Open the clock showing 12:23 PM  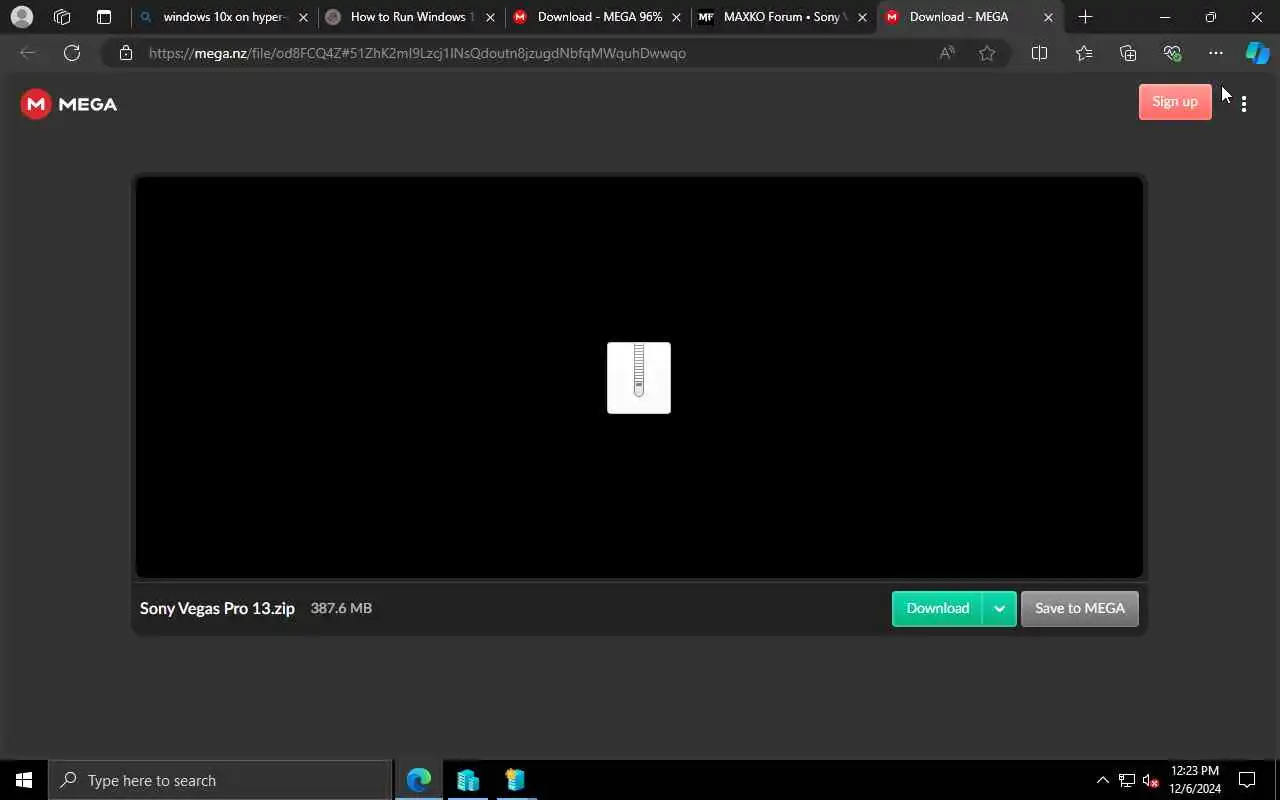point(1195,780)
